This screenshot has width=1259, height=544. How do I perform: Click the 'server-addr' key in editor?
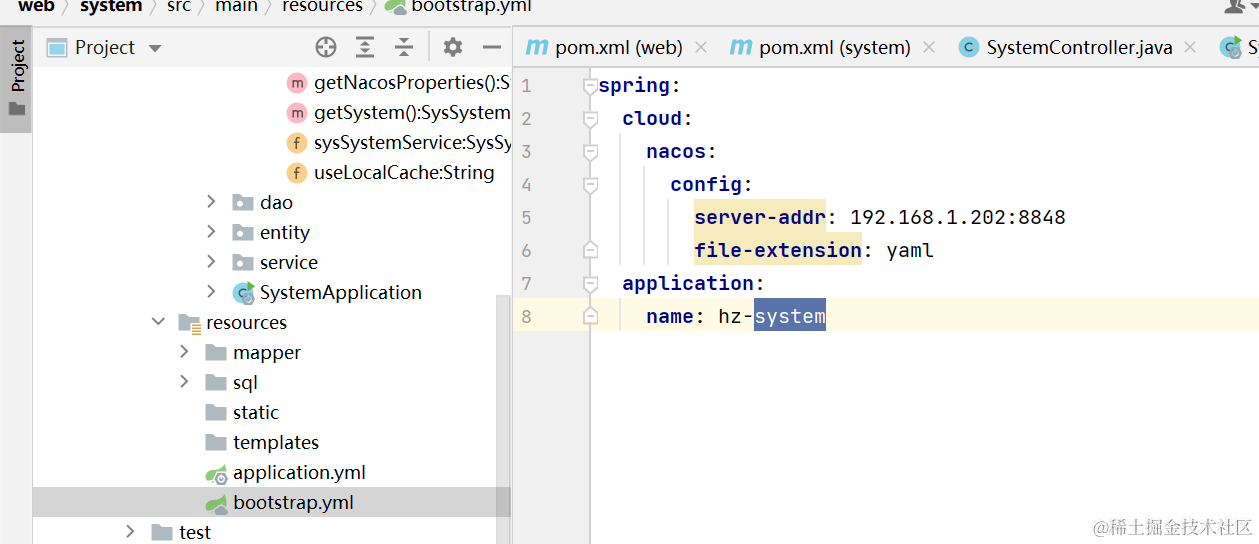coord(760,217)
